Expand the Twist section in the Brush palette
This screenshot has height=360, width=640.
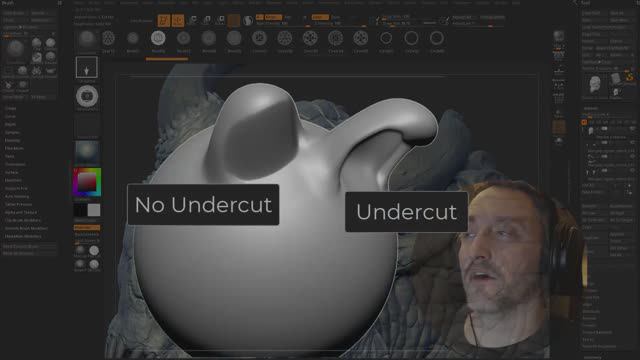tap(9, 156)
